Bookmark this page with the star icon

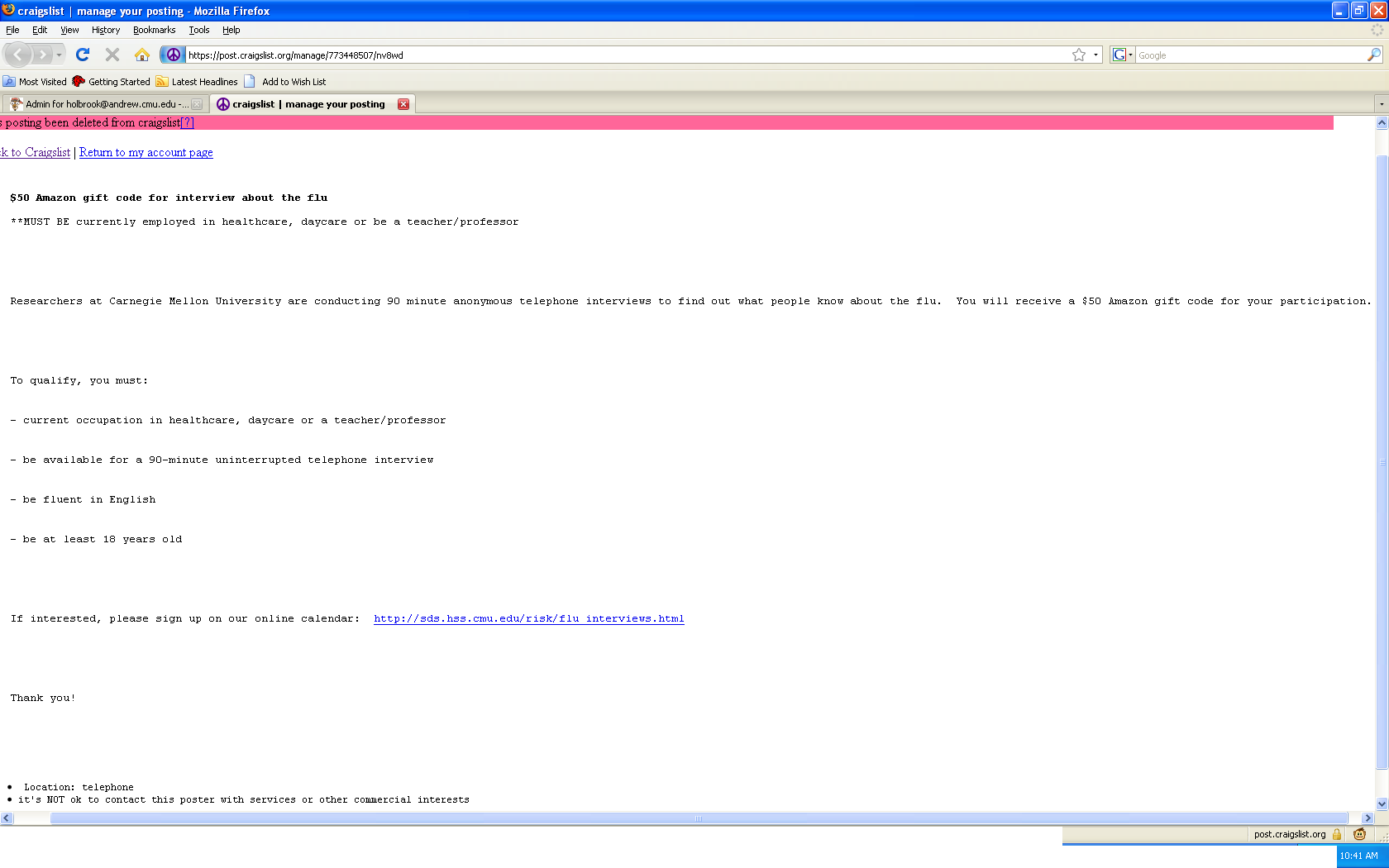click(1079, 55)
